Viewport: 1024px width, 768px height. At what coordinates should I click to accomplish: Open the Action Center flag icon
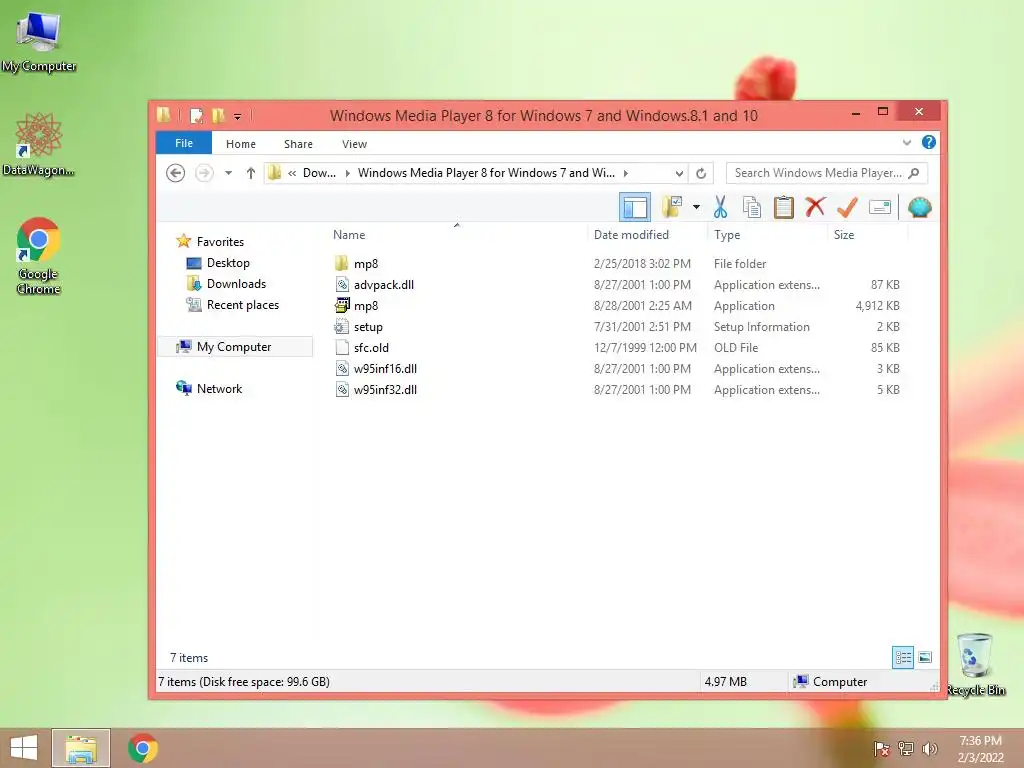tap(882, 748)
